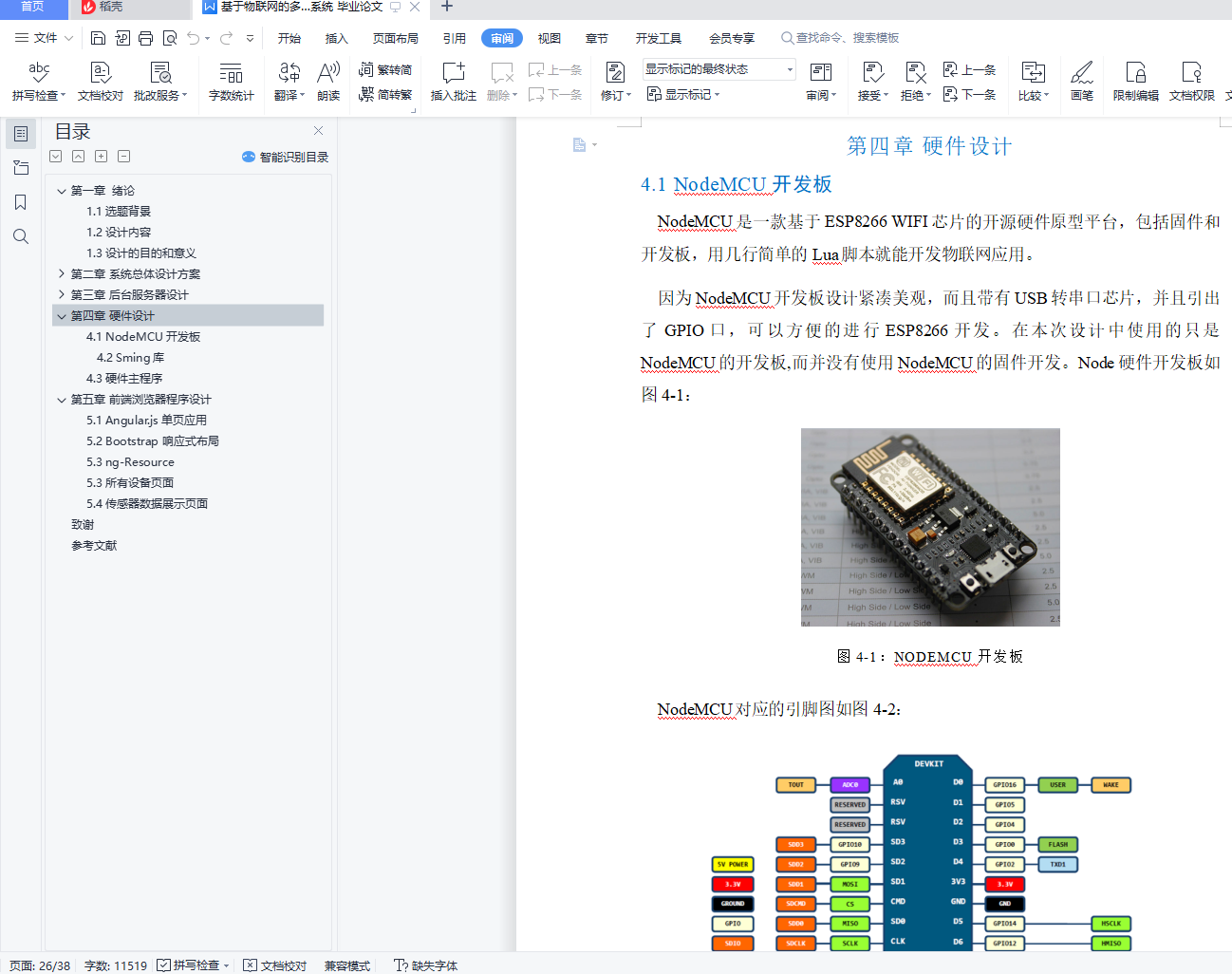Toggle 拼写检查 in the status bar

tap(194, 965)
